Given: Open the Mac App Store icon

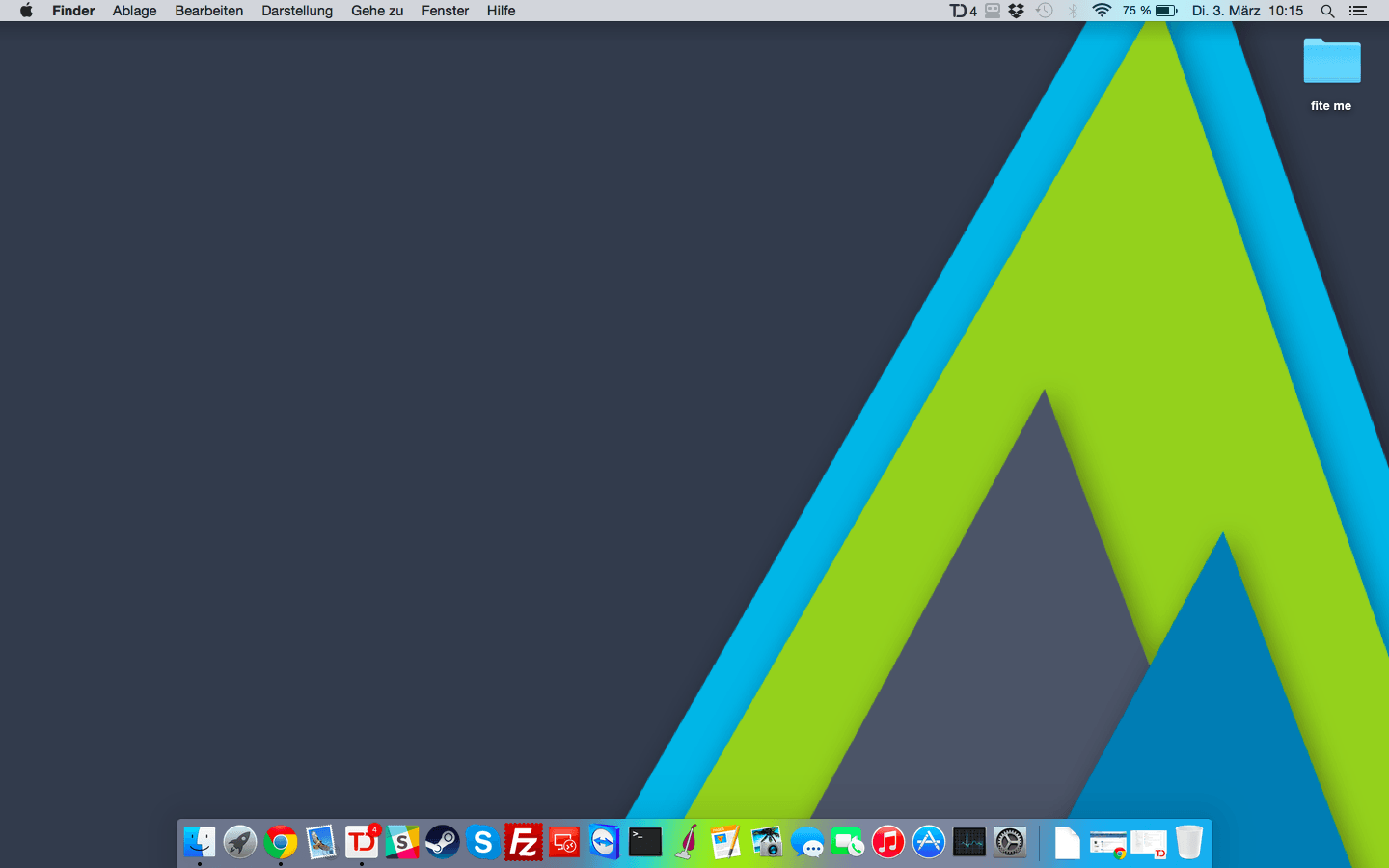Looking at the screenshot, I should (929, 843).
